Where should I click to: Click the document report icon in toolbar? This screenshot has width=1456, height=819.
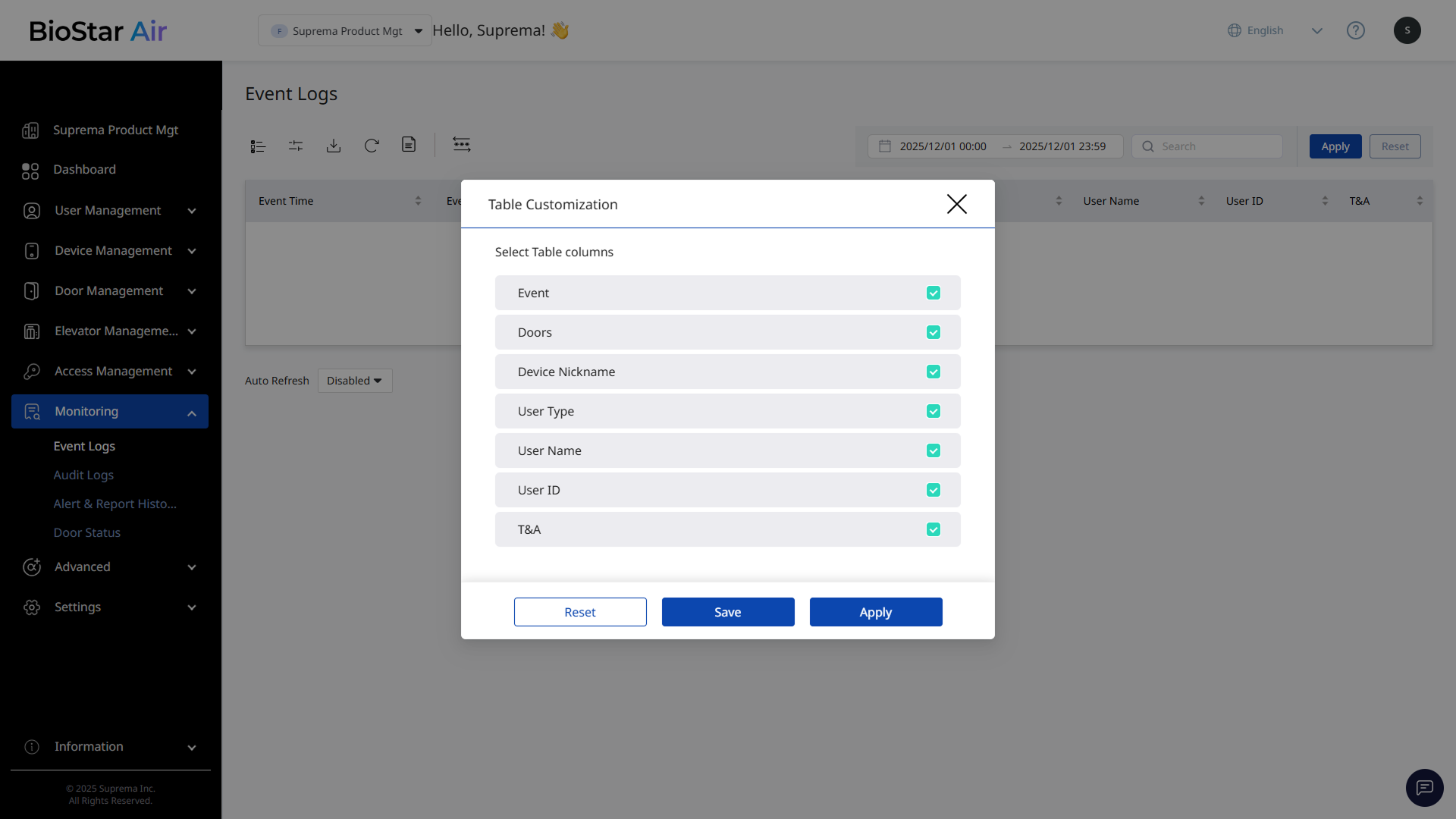click(x=409, y=145)
